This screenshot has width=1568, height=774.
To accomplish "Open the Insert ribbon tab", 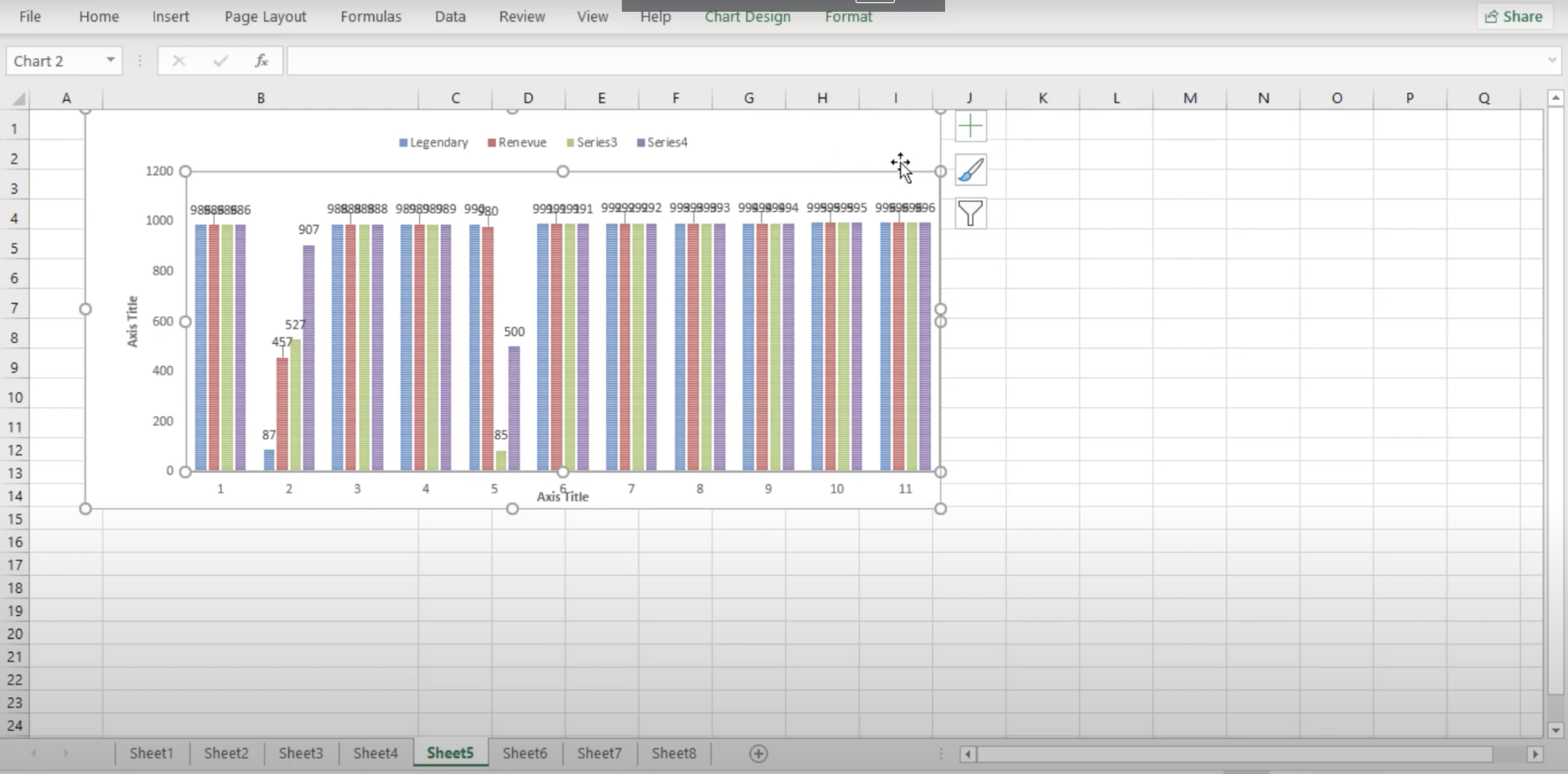I will click(x=171, y=17).
